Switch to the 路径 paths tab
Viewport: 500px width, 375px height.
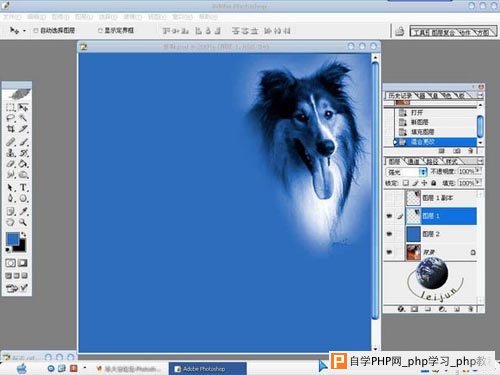432,162
